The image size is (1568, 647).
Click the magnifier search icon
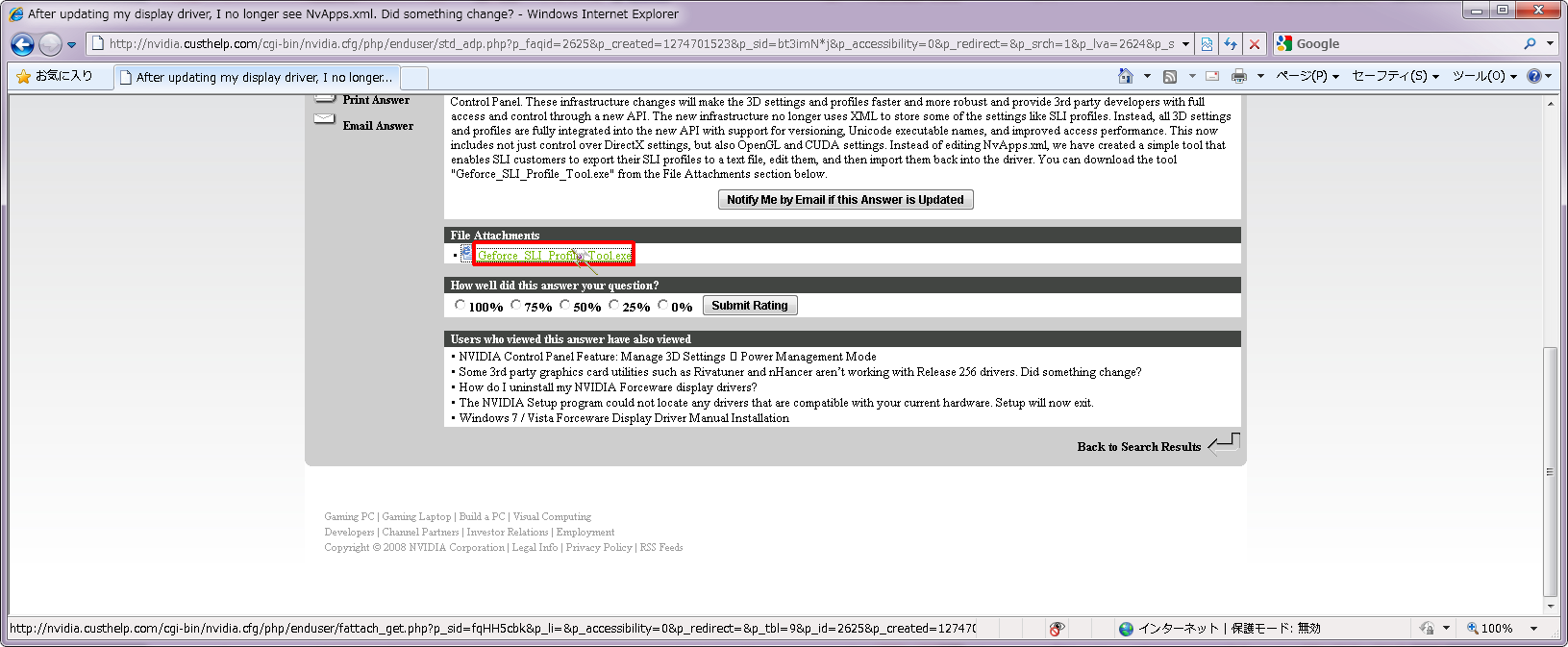coord(1530,43)
